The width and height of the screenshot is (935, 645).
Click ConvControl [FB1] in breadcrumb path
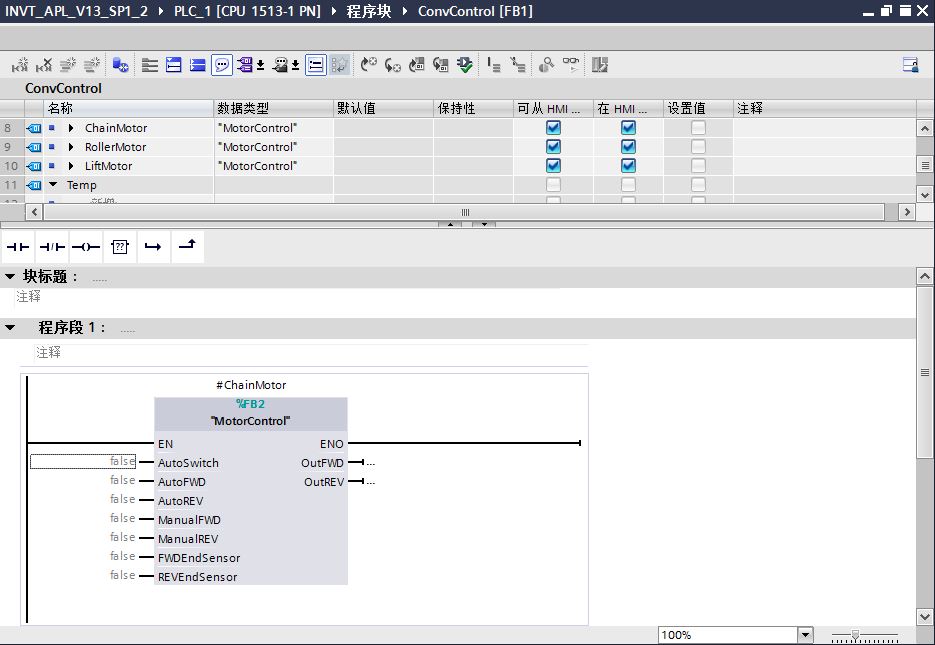(x=475, y=11)
